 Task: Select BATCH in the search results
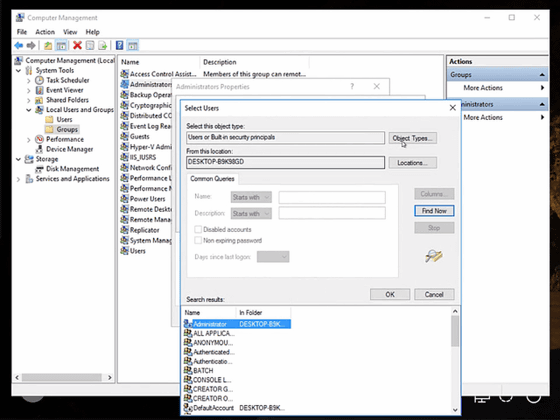click(x=203, y=370)
